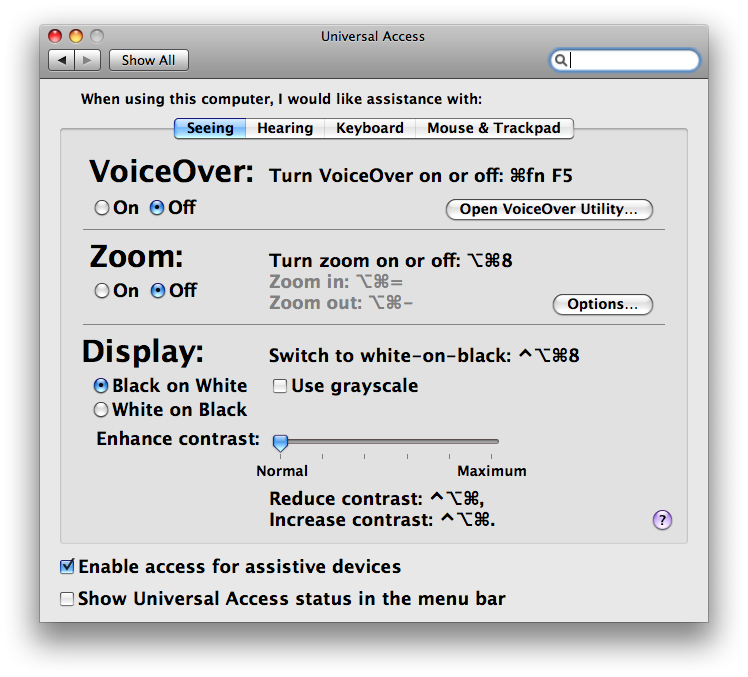Click the Enhance contrast slider thumb
748x677 pixels.
click(x=280, y=443)
